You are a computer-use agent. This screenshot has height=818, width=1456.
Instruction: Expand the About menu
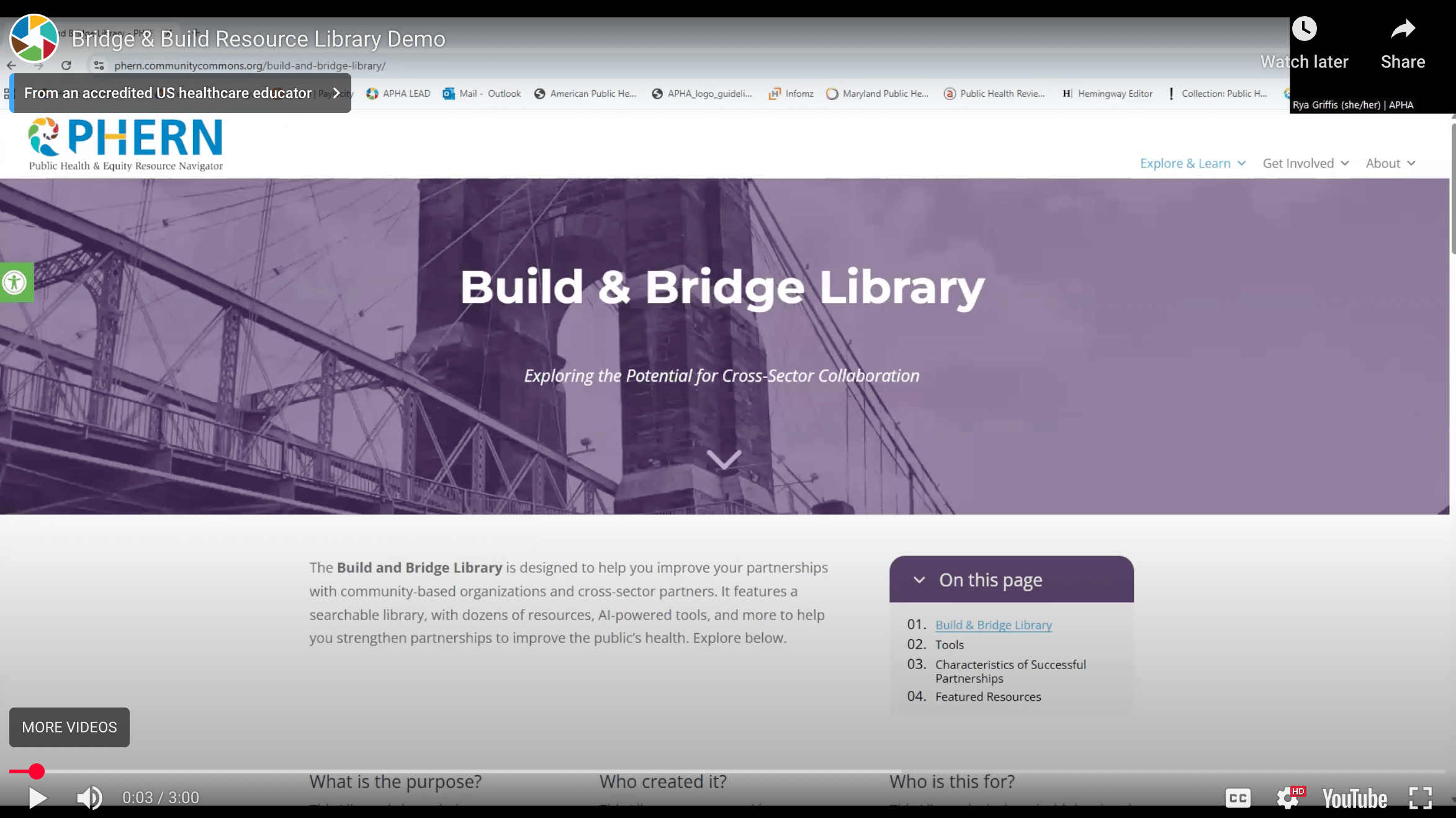tap(1390, 163)
